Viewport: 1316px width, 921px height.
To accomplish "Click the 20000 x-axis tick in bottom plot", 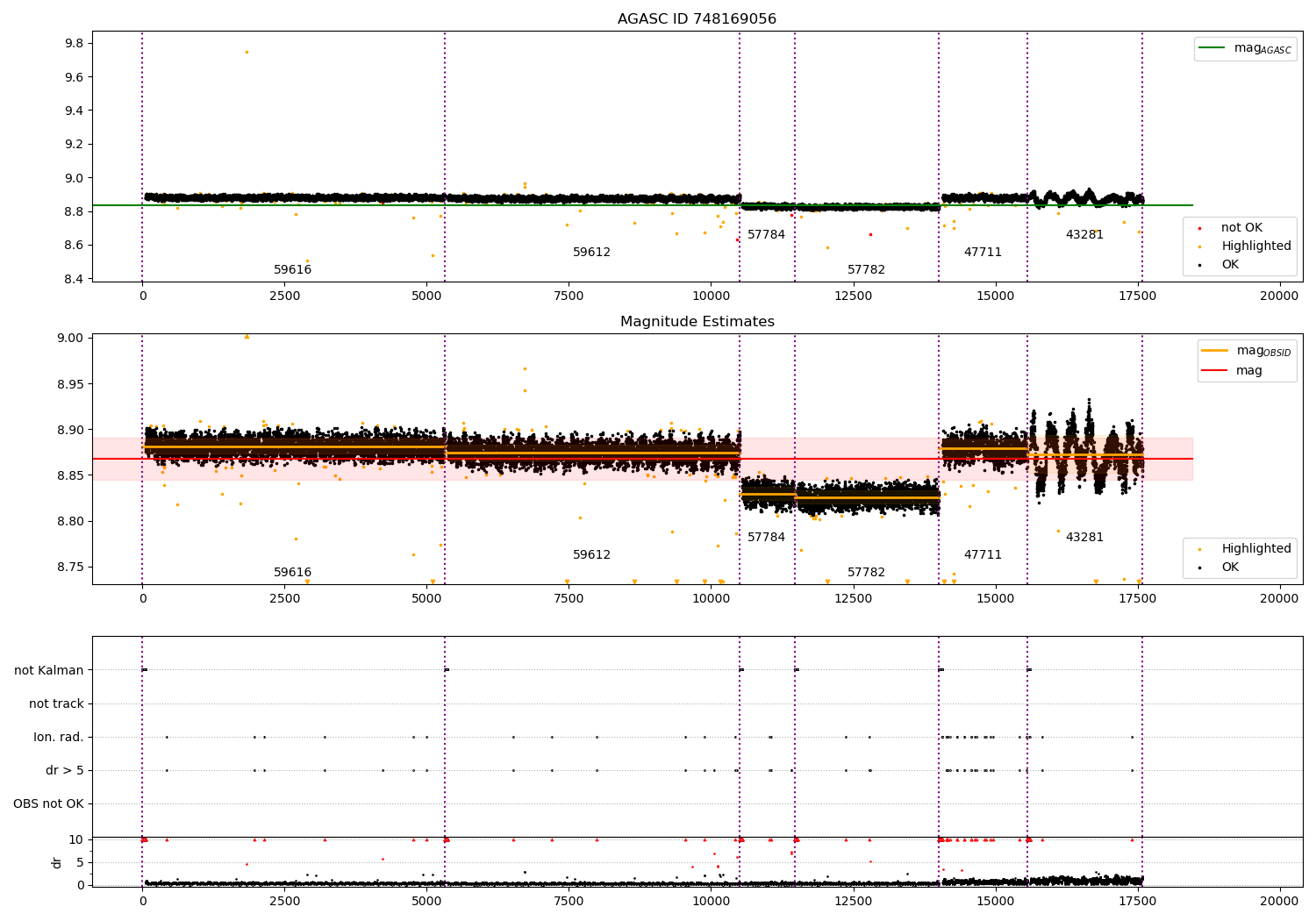I will click(1279, 901).
